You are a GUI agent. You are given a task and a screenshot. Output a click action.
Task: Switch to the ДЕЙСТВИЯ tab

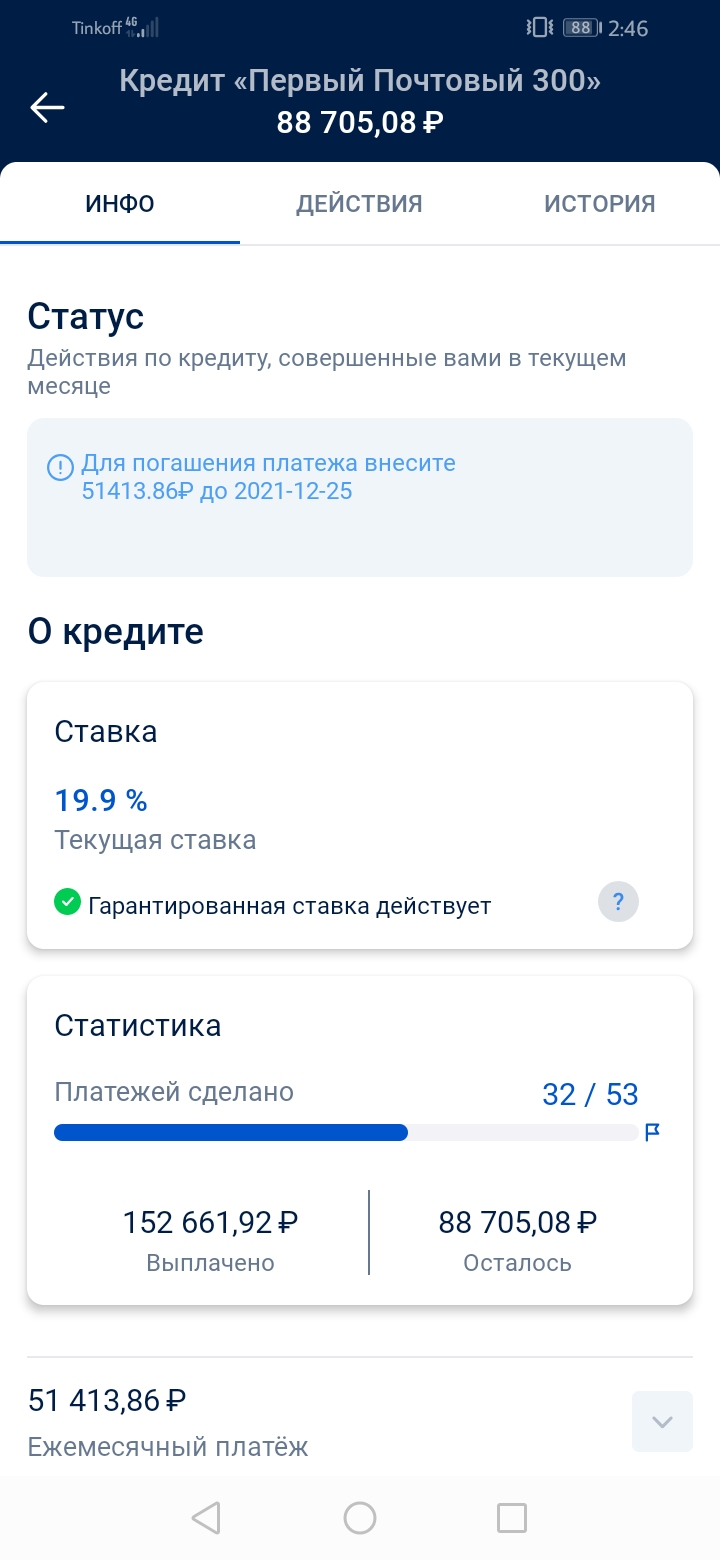click(x=359, y=204)
